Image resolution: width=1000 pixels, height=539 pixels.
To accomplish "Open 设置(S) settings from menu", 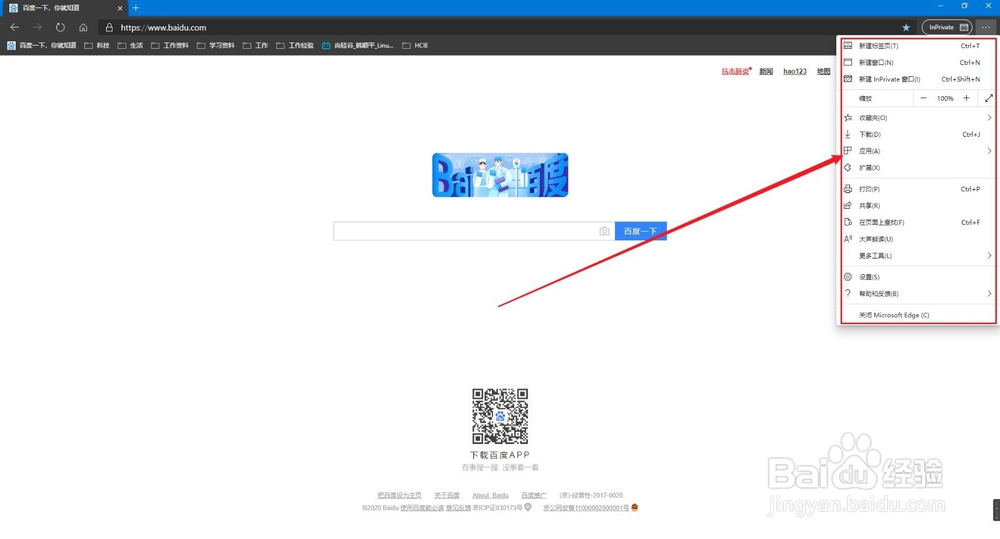I will click(x=917, y=277).
